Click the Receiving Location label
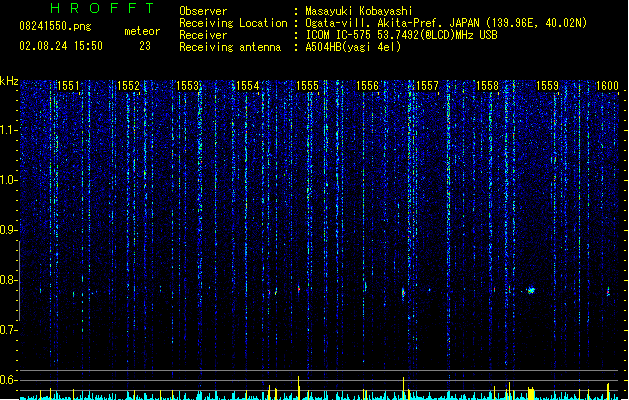The width and height of the screenshot is (629, 400). point(233,23)
